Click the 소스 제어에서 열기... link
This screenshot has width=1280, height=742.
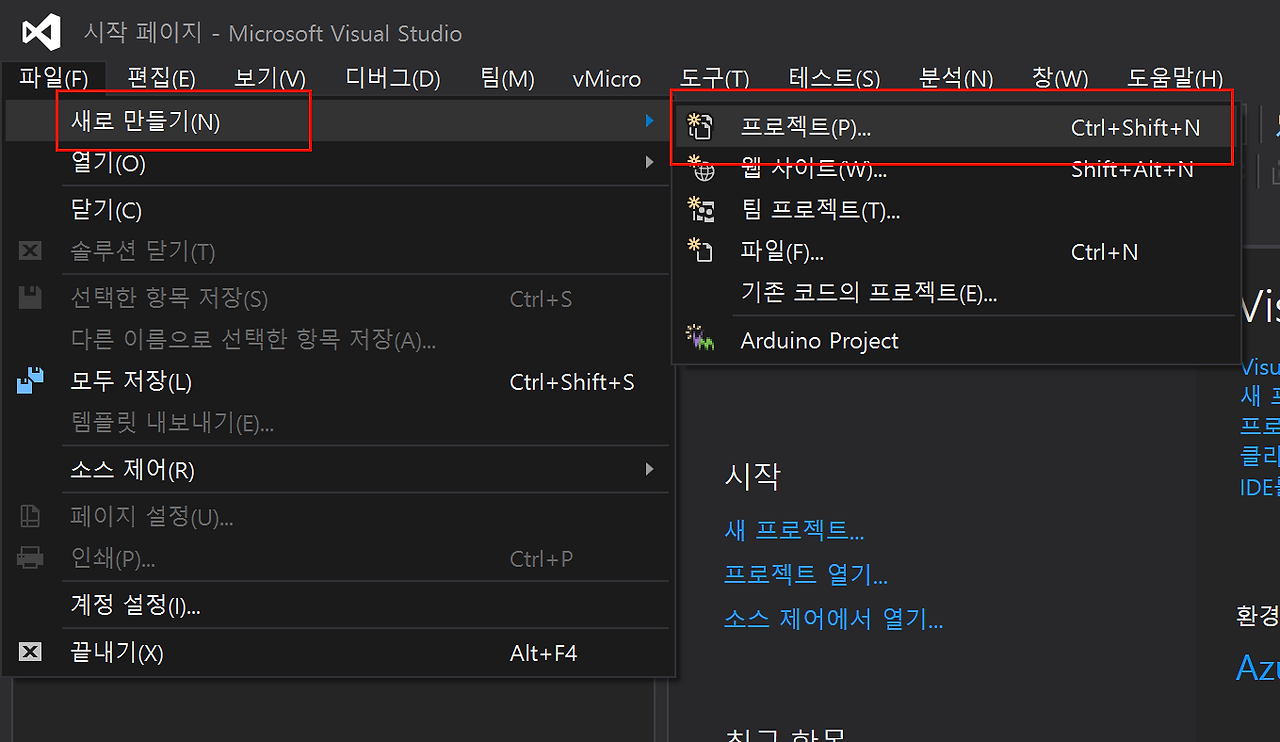pyautogui.click(x=834, y=619)
